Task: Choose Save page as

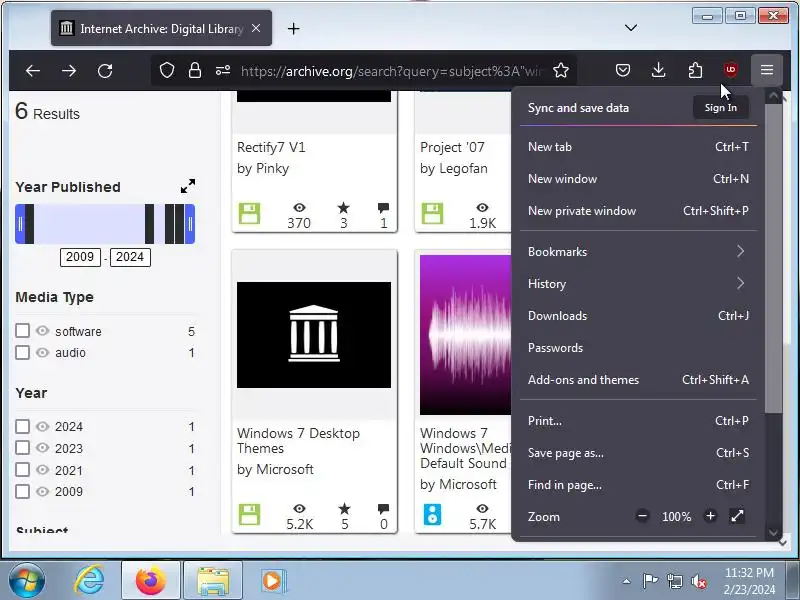Action: click(x=638, y=453)
